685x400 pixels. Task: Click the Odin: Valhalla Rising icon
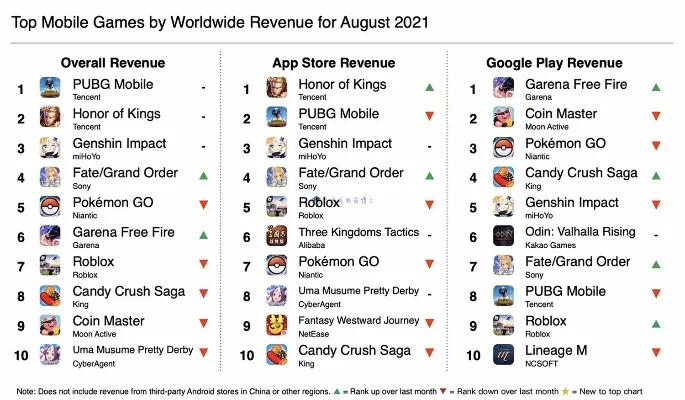coord(504,237)
